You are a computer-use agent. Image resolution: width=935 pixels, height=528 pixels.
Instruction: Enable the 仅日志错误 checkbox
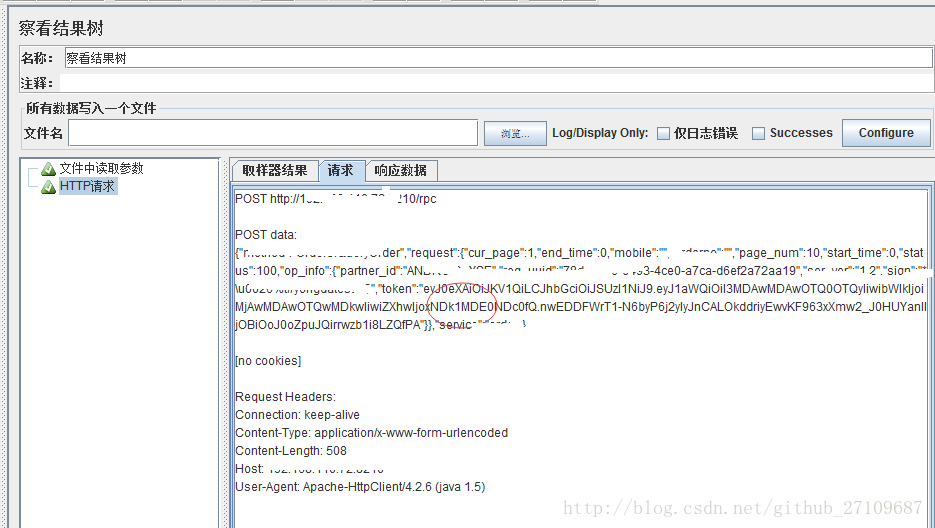click(x=663, y=133)
